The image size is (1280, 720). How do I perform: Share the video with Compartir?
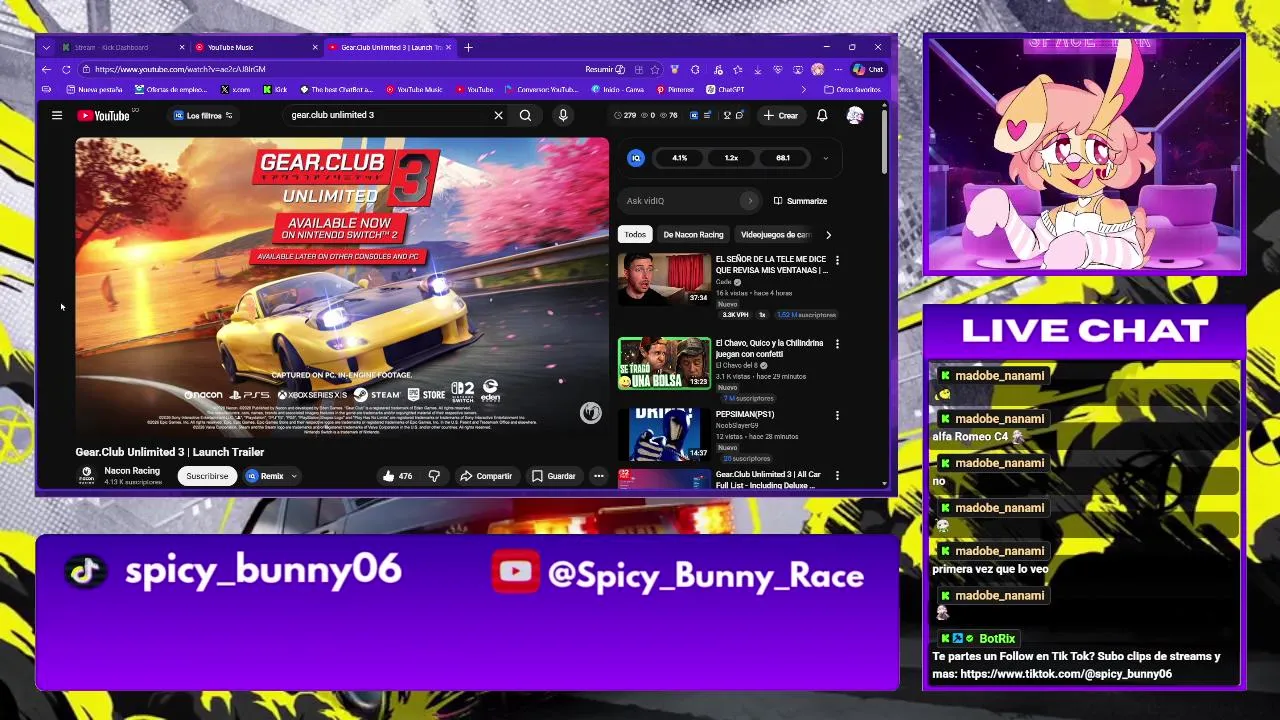(486, 476)
